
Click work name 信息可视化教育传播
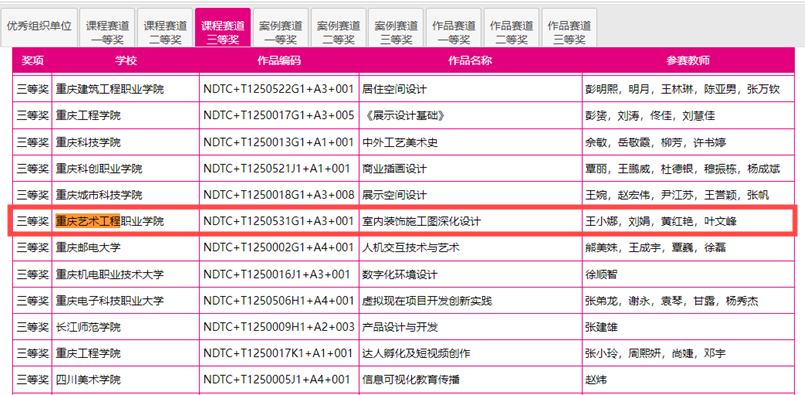click(x=470, y=381)
